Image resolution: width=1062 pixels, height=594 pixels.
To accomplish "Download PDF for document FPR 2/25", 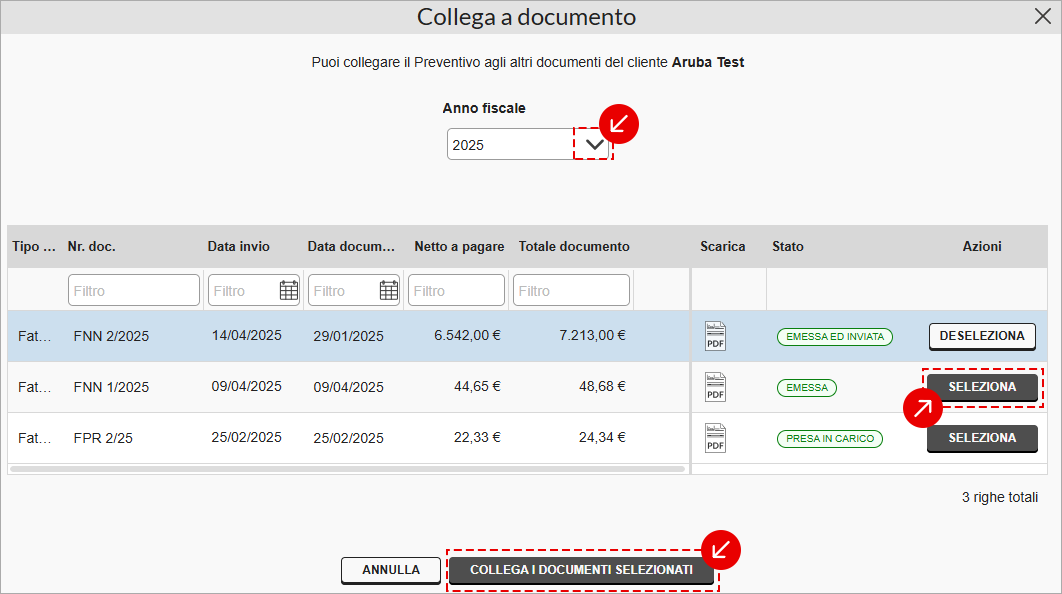I will pyautogui.click(x=715, y=438).
